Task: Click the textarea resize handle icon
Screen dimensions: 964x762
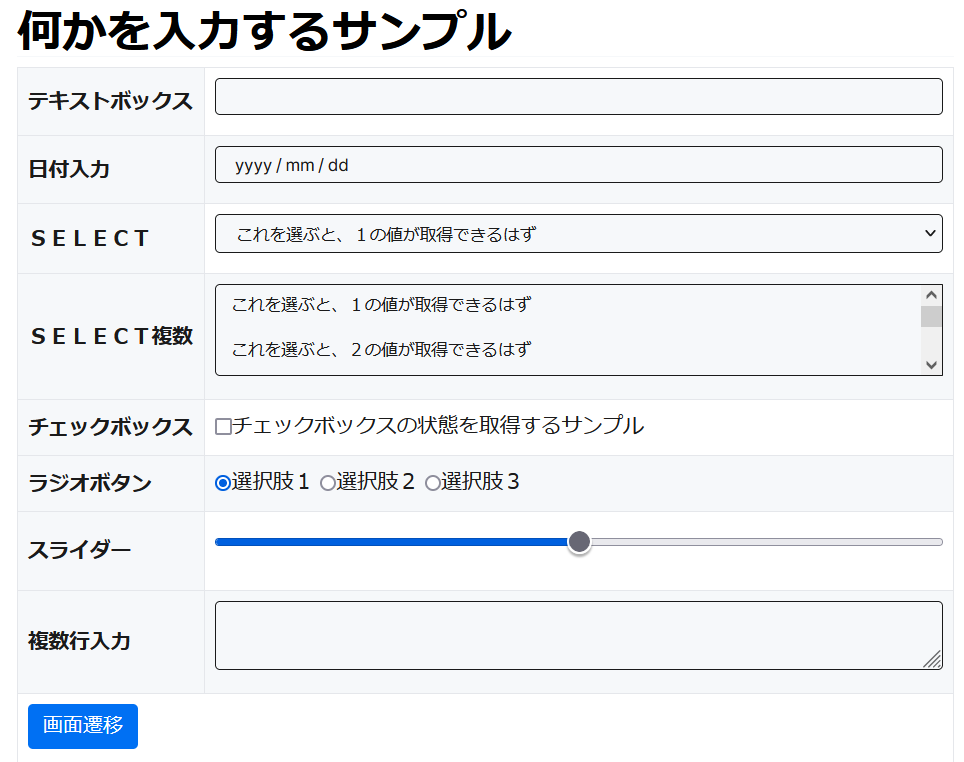Action: pyautogui.click(x=933, y=659)
